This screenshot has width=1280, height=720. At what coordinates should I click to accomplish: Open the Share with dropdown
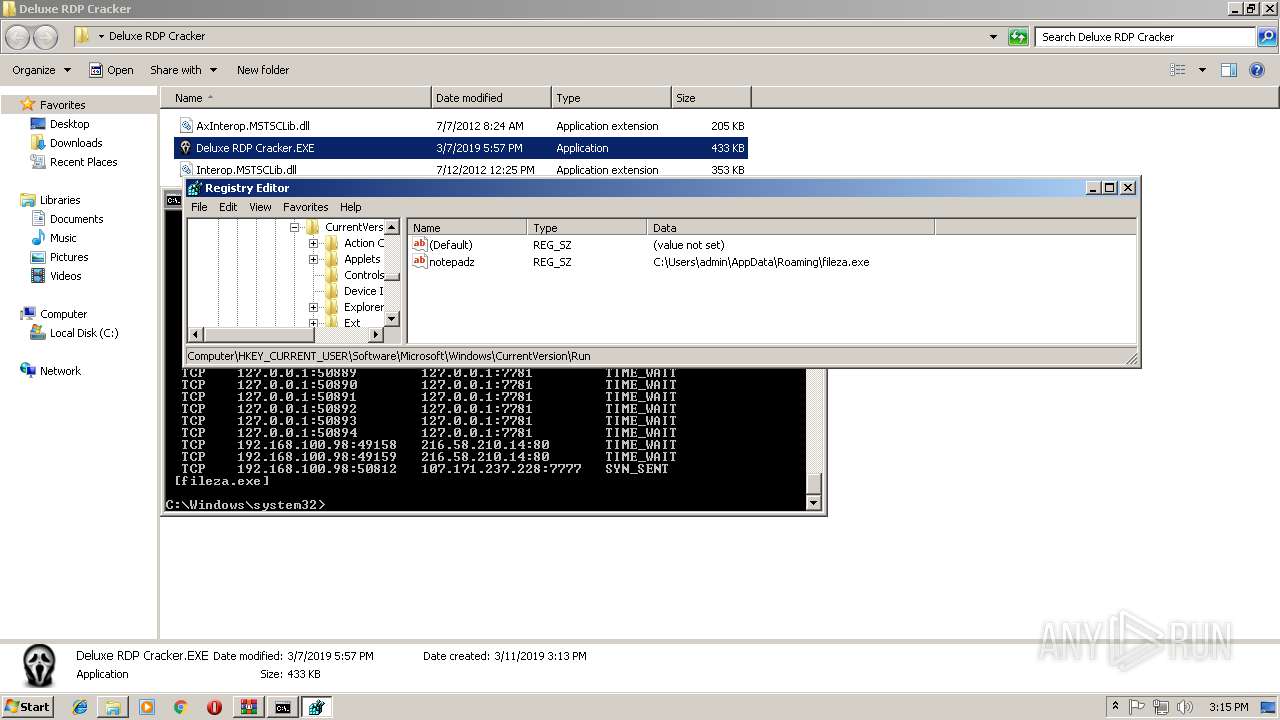pos(183,70)
